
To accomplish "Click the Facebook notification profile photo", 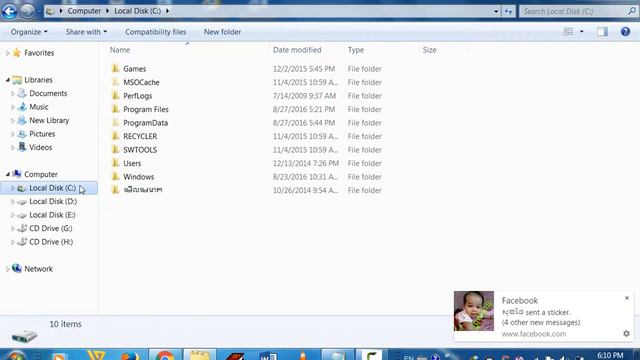I will click(x=473, y=311).
